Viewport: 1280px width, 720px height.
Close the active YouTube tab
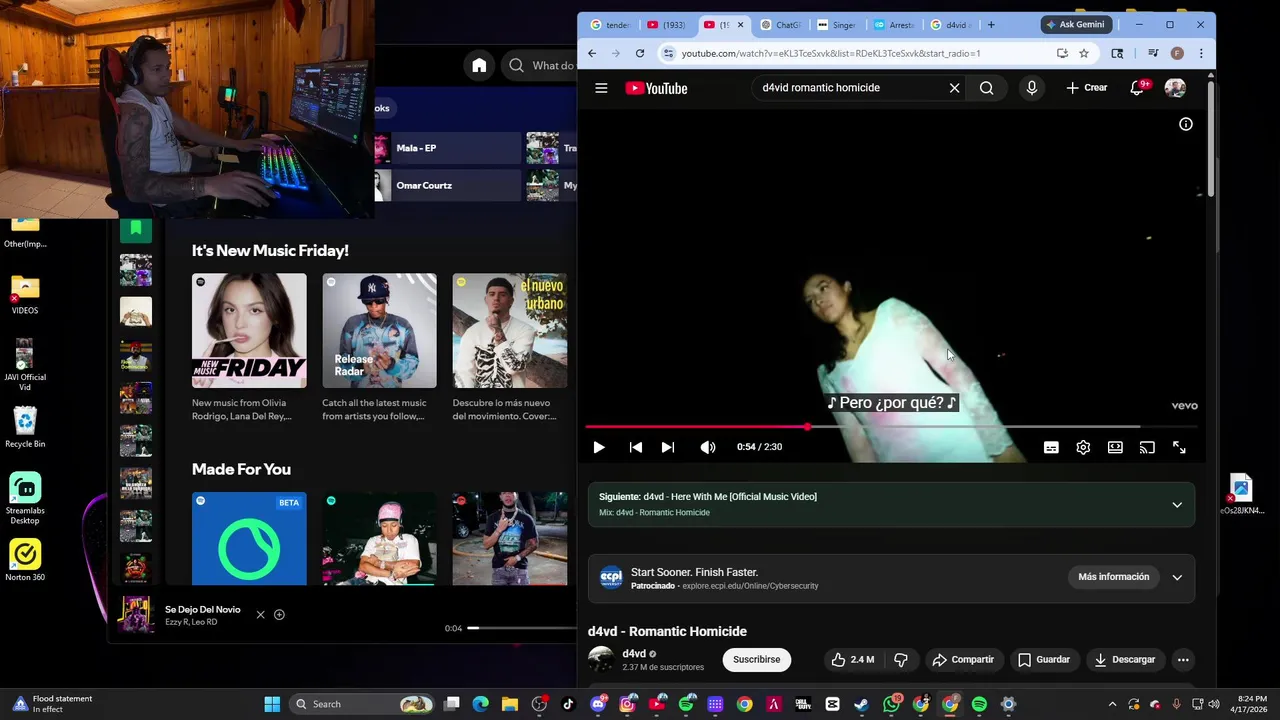(740, 25)
